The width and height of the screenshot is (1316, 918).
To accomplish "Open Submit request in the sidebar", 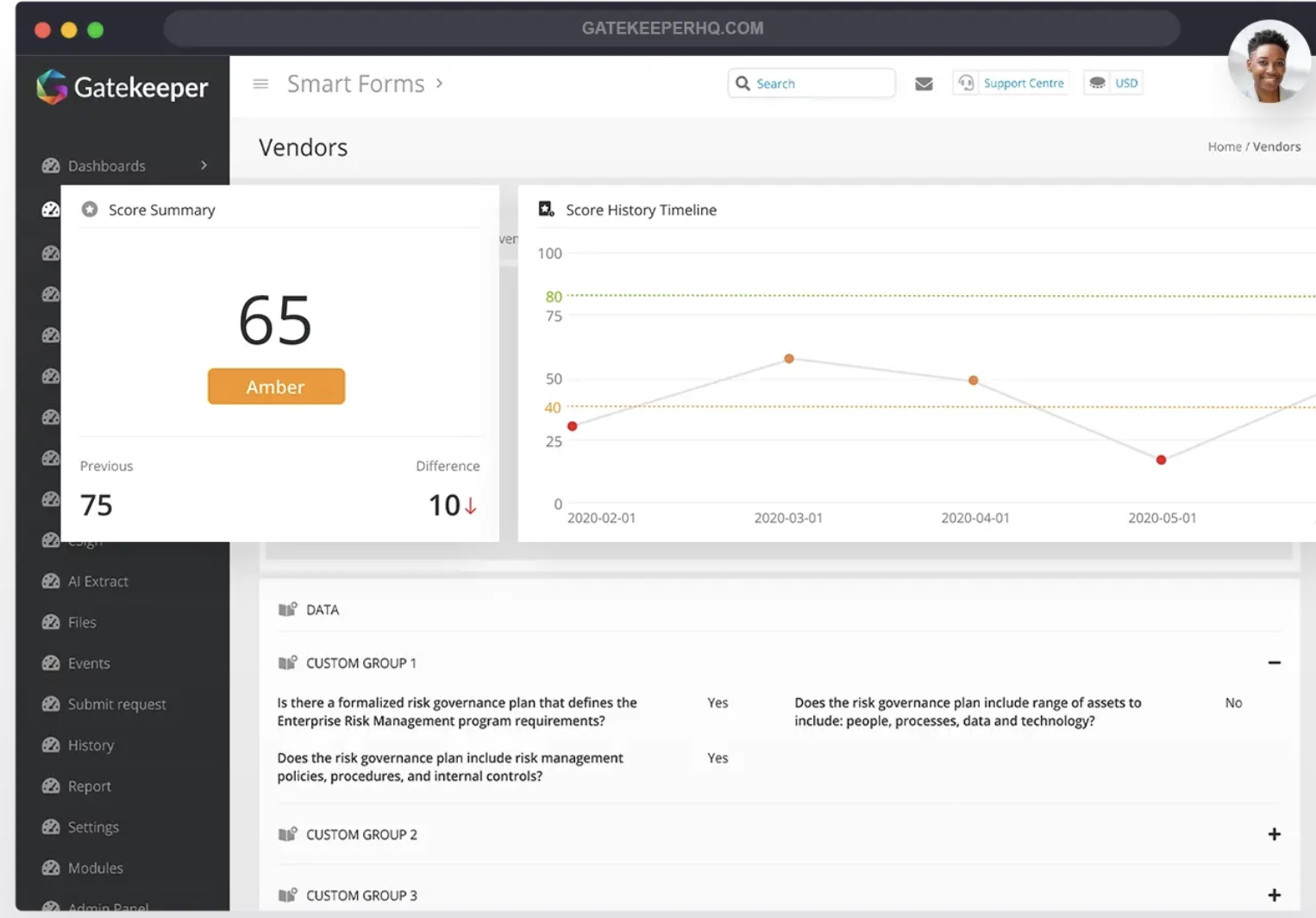I will [x=116, y=704].
